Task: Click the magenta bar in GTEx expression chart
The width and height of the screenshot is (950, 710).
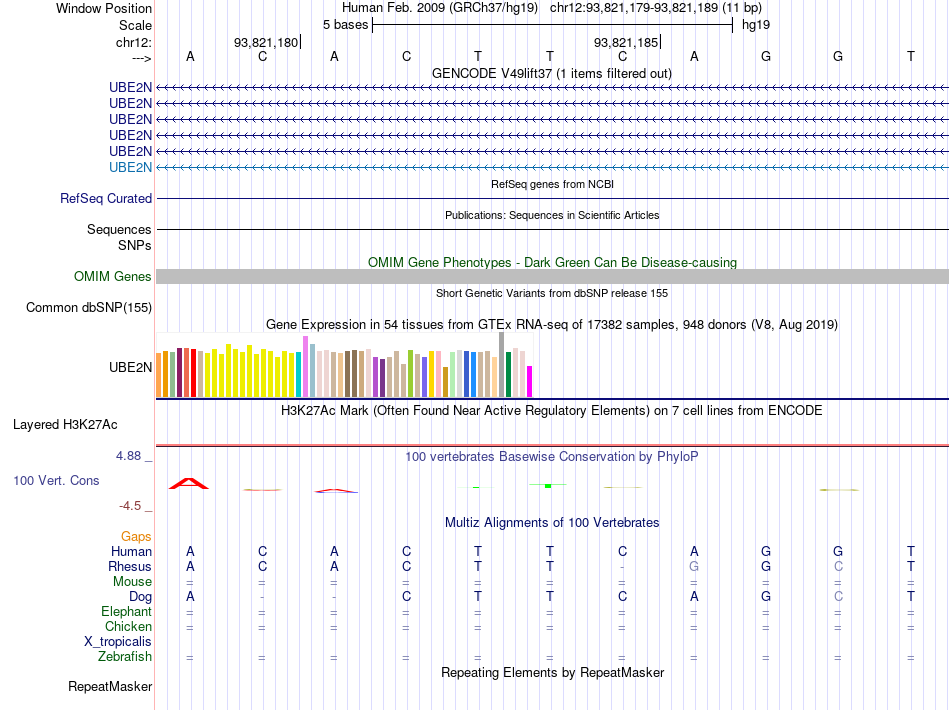Action: 530,382
